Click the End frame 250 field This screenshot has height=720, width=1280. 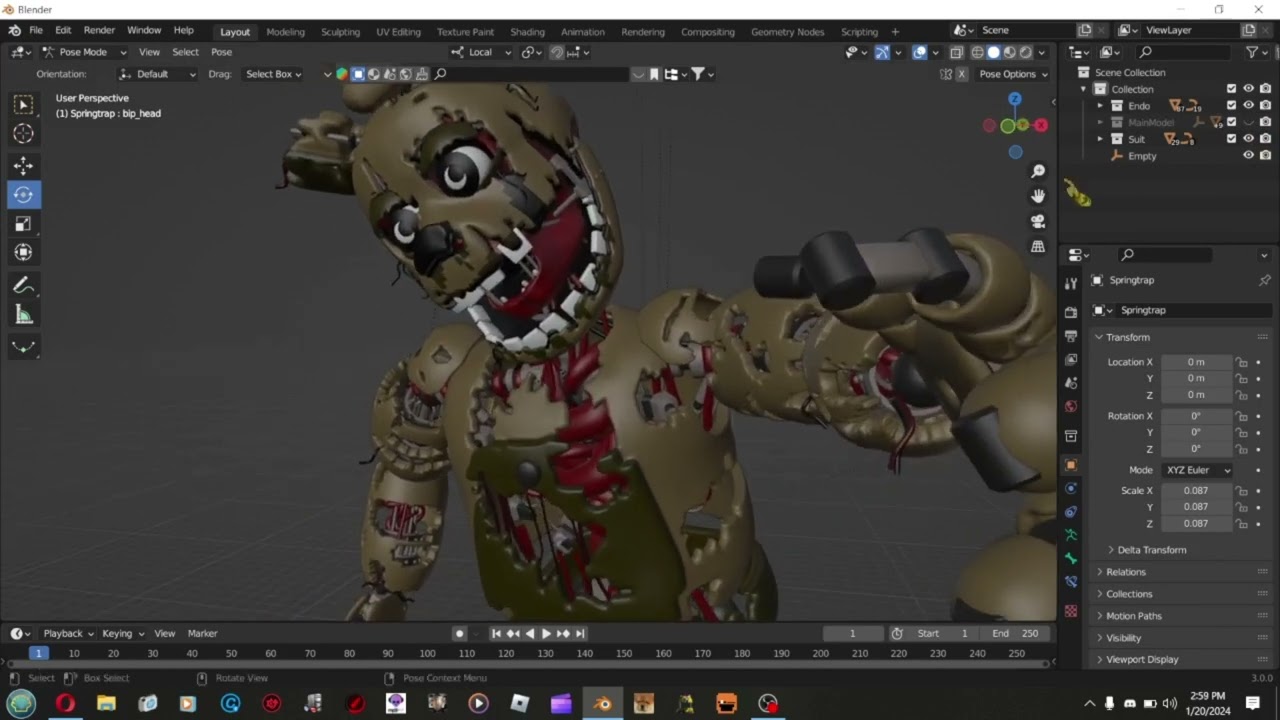[1018, 633]
